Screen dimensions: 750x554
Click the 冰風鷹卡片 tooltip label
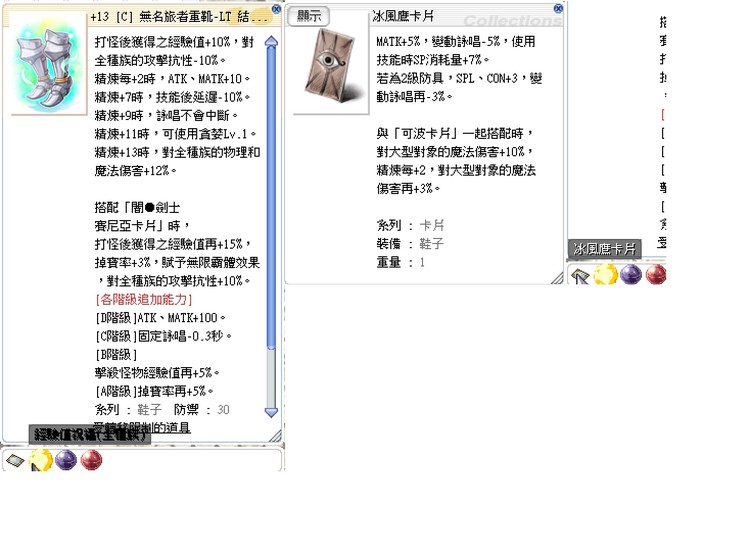(605, 249)
